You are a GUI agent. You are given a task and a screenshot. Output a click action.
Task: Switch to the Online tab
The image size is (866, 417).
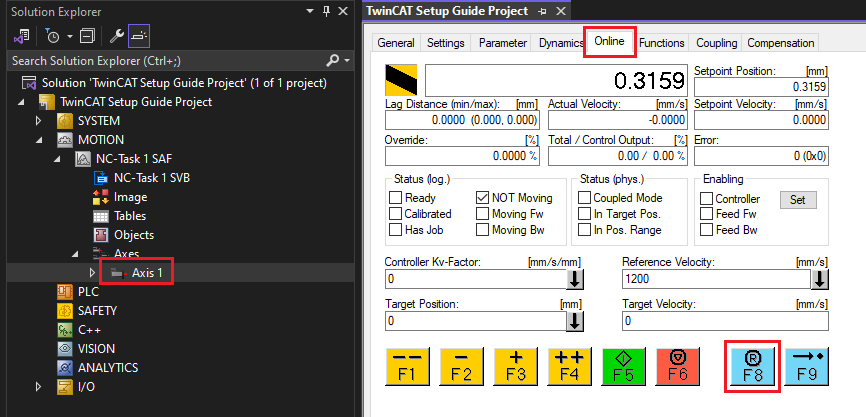(x=610, y=41)
